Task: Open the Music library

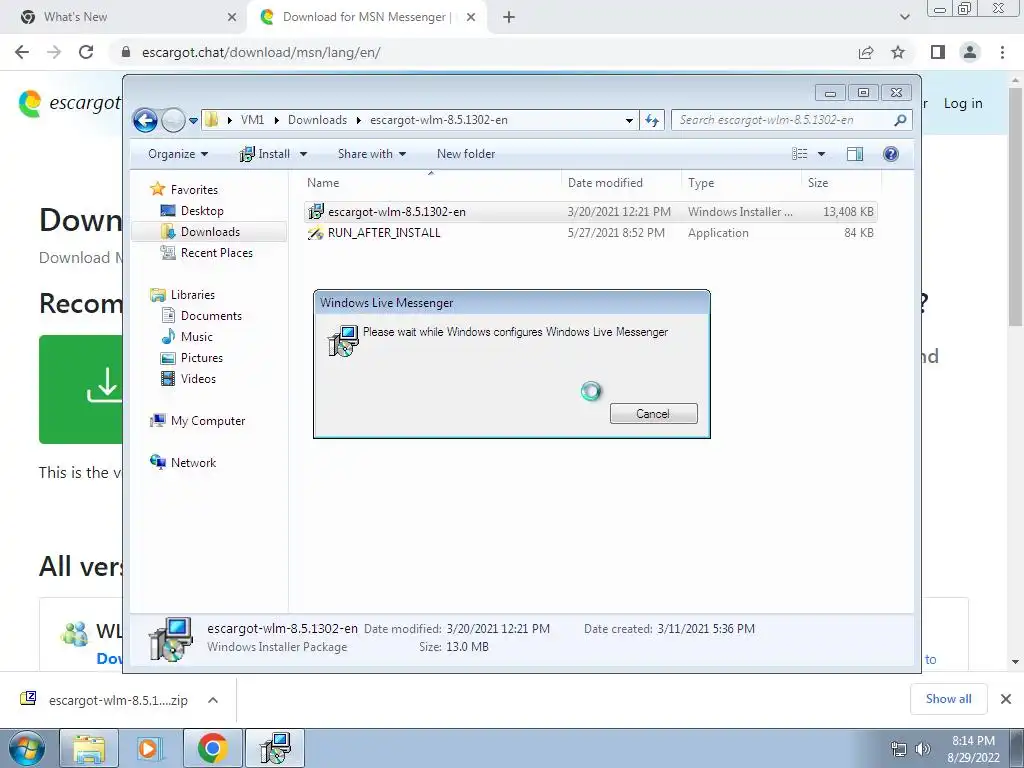Action: (197, 337)
